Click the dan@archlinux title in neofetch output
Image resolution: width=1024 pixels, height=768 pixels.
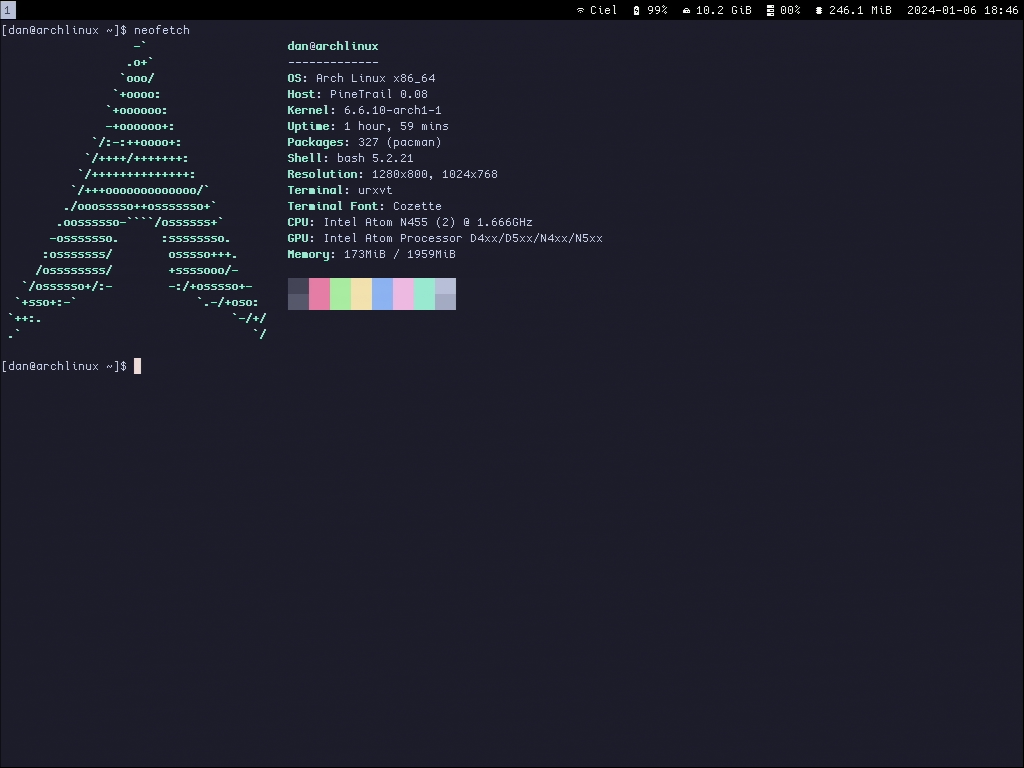click(333, 46)
